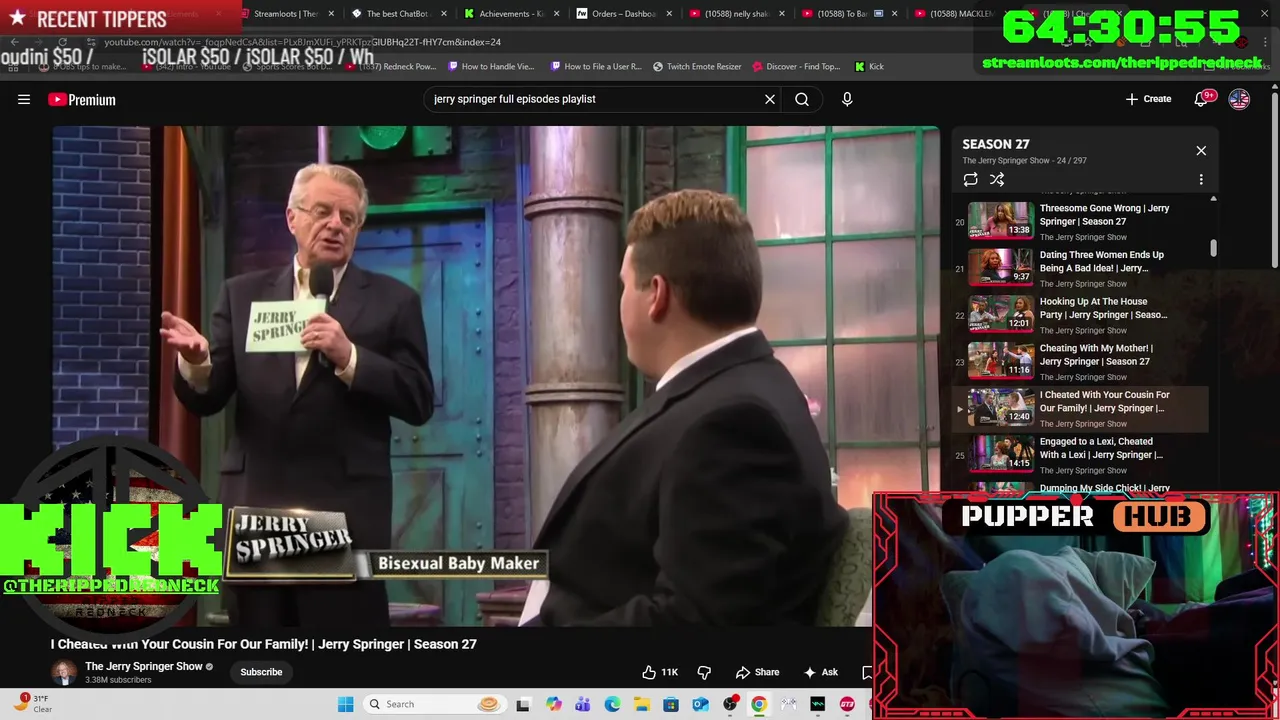Open Outlook from taskbar
The height and width of the screenshot is (720, 1280).
(x=700, y=704)
